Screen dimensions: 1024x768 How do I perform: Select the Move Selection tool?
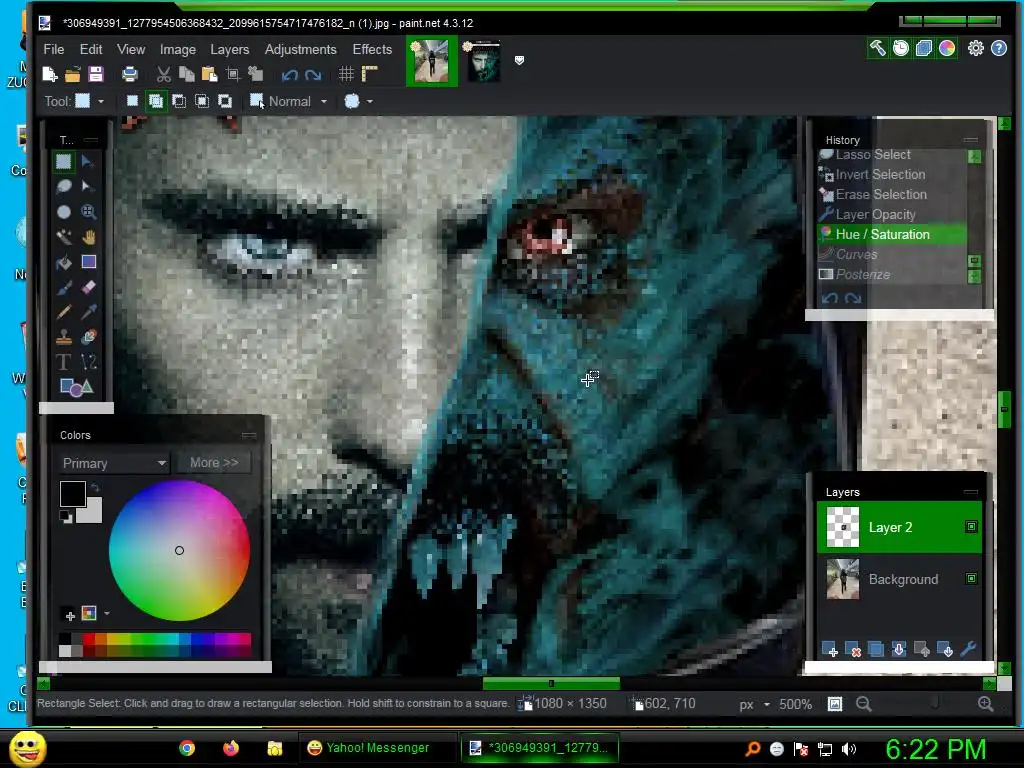pyautogui.click(x=88, y=187)
